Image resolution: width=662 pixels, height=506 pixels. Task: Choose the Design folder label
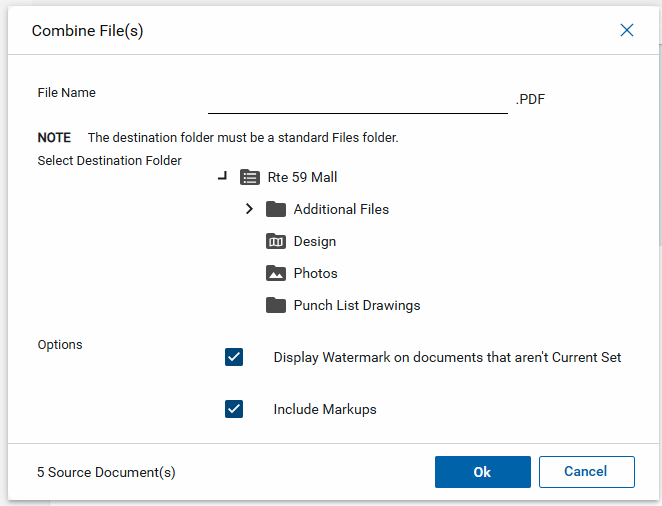point(314,241)
